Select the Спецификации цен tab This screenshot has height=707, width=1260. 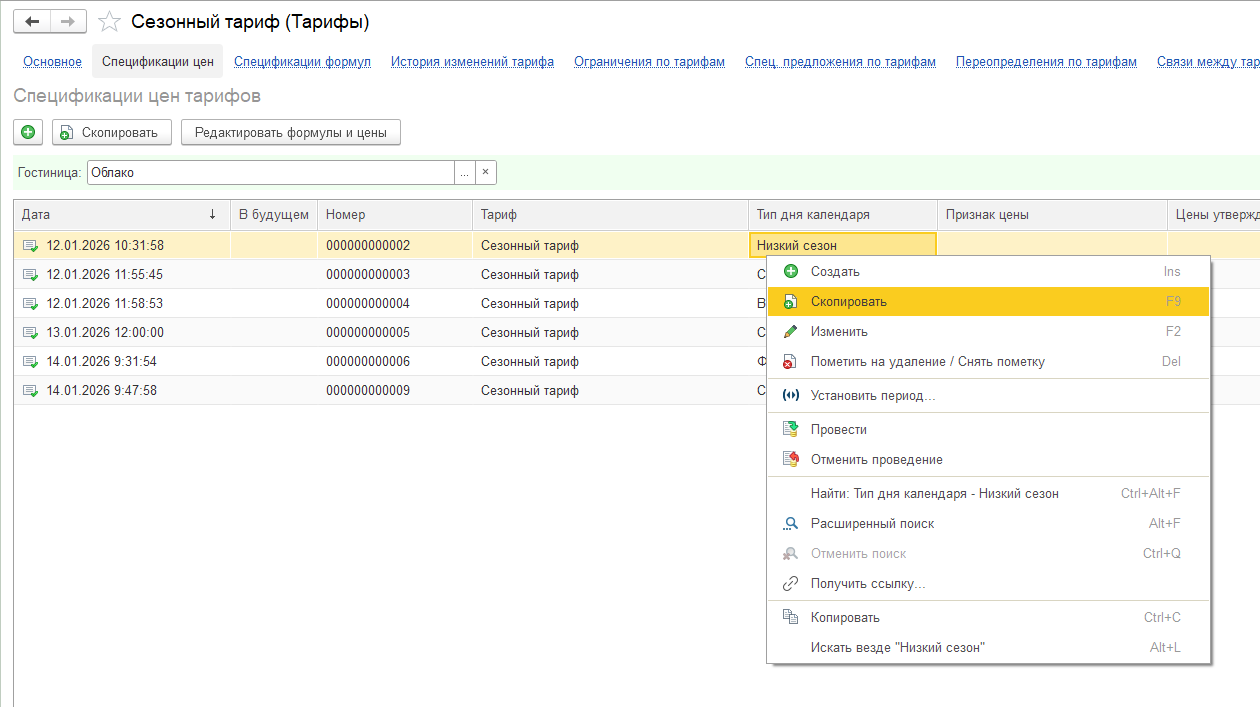(x=158, y=61)
